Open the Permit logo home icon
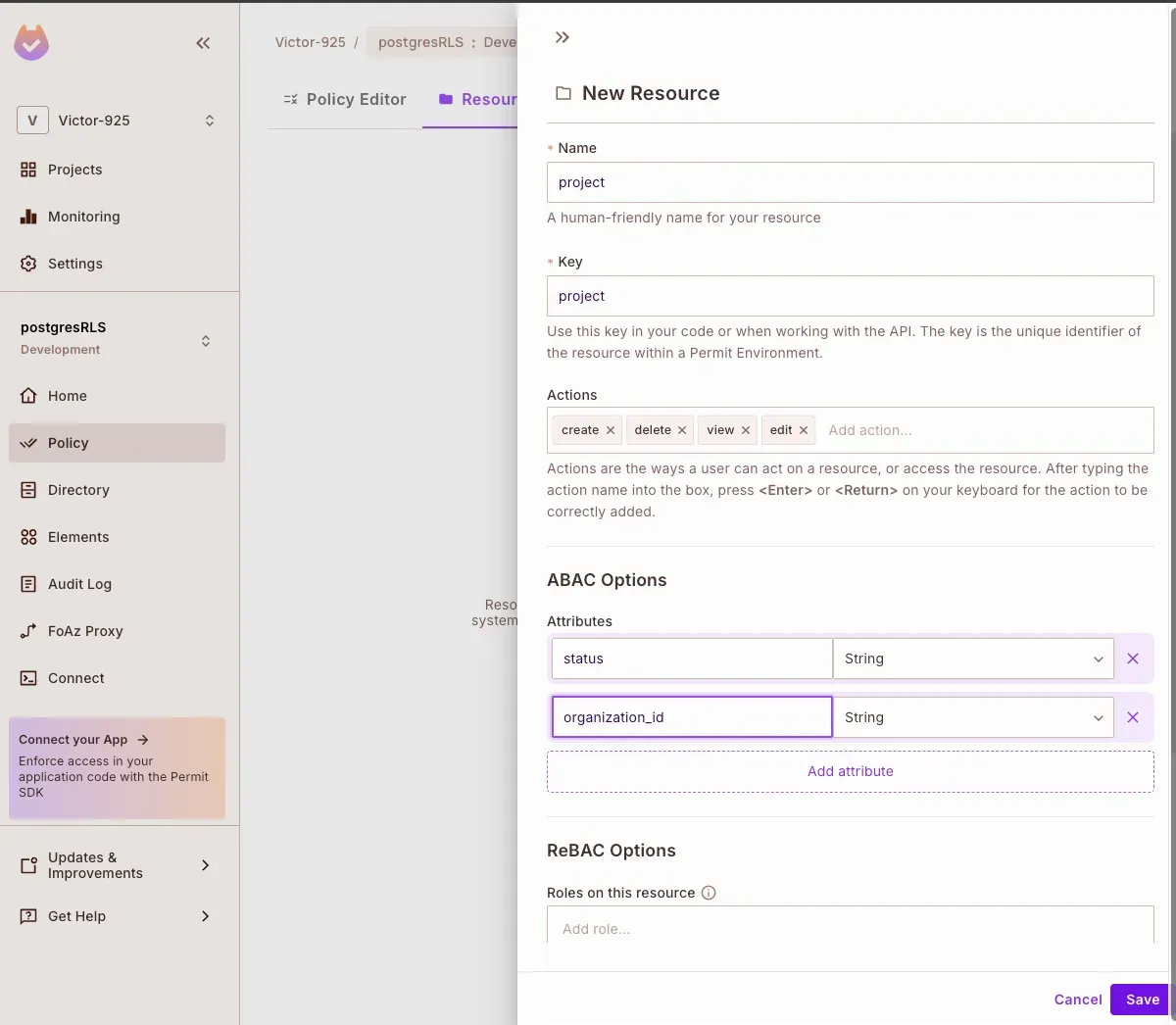This screenshot has height=1025, width=1176. [x=31, y=43]
